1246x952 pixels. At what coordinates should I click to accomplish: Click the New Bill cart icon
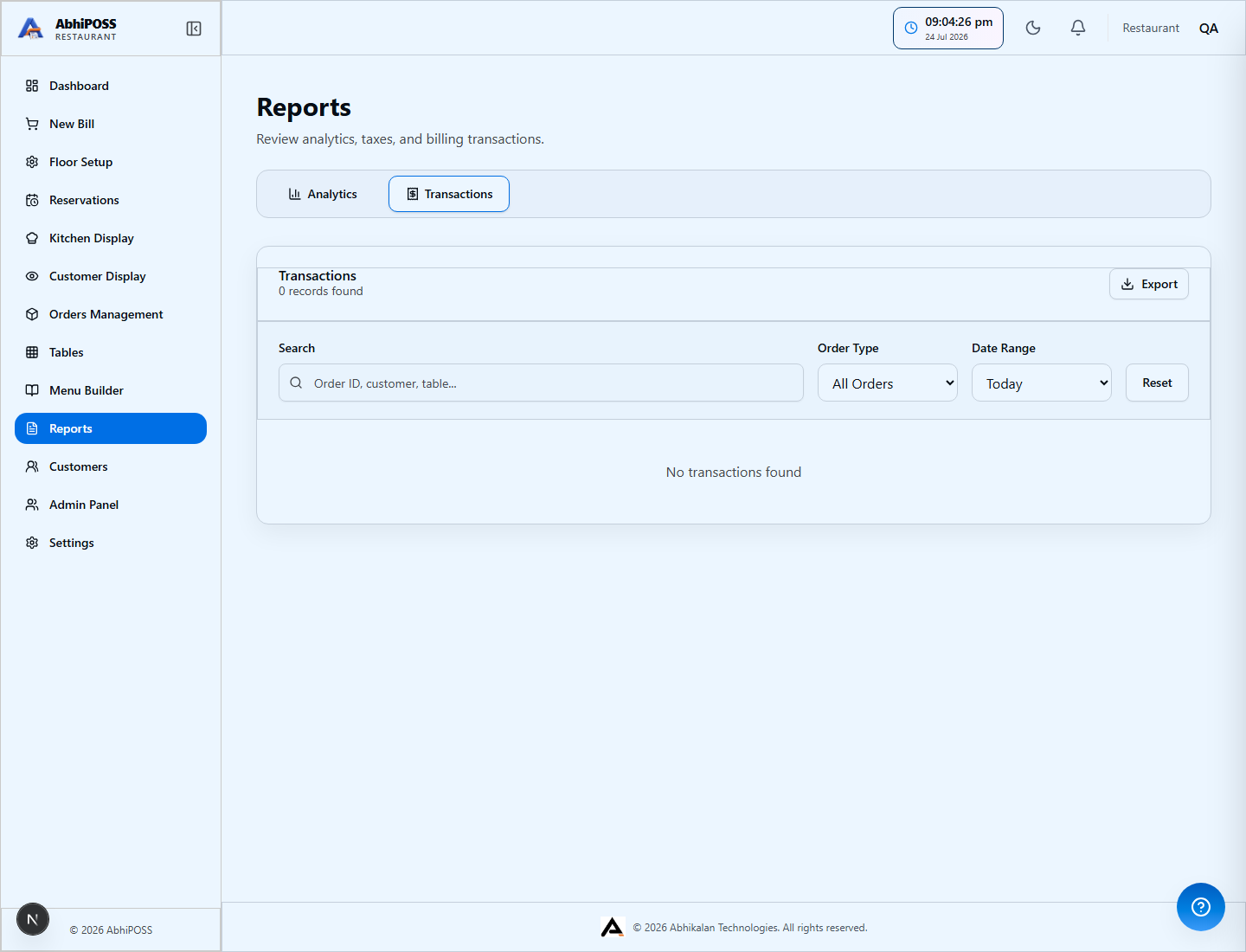coord(32,124)
